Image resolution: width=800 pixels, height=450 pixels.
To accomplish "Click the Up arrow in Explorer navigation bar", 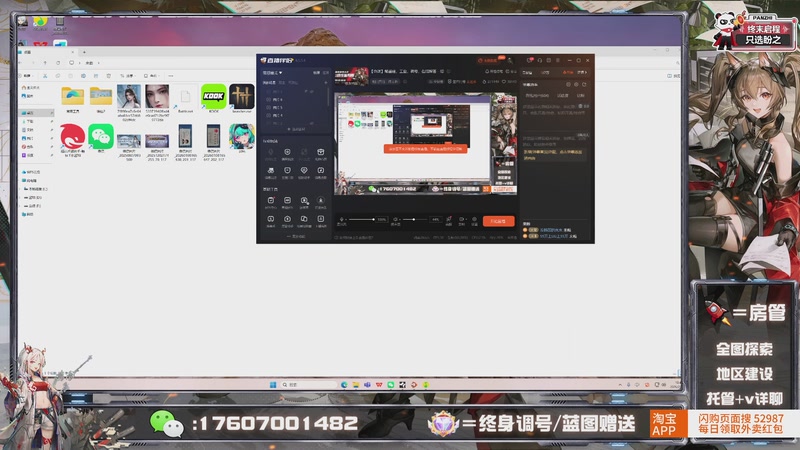I will pyautogui.click(x=45, y=63).
